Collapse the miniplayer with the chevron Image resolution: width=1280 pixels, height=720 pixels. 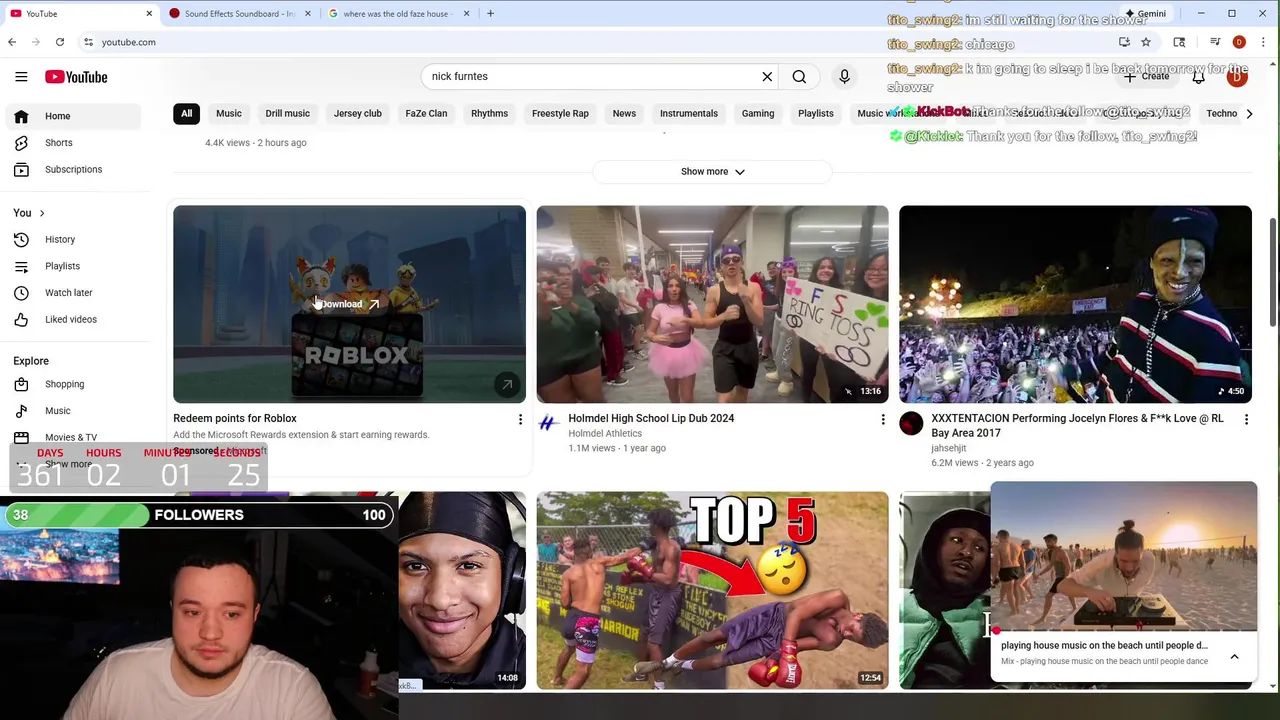[x=1234, y=657]
